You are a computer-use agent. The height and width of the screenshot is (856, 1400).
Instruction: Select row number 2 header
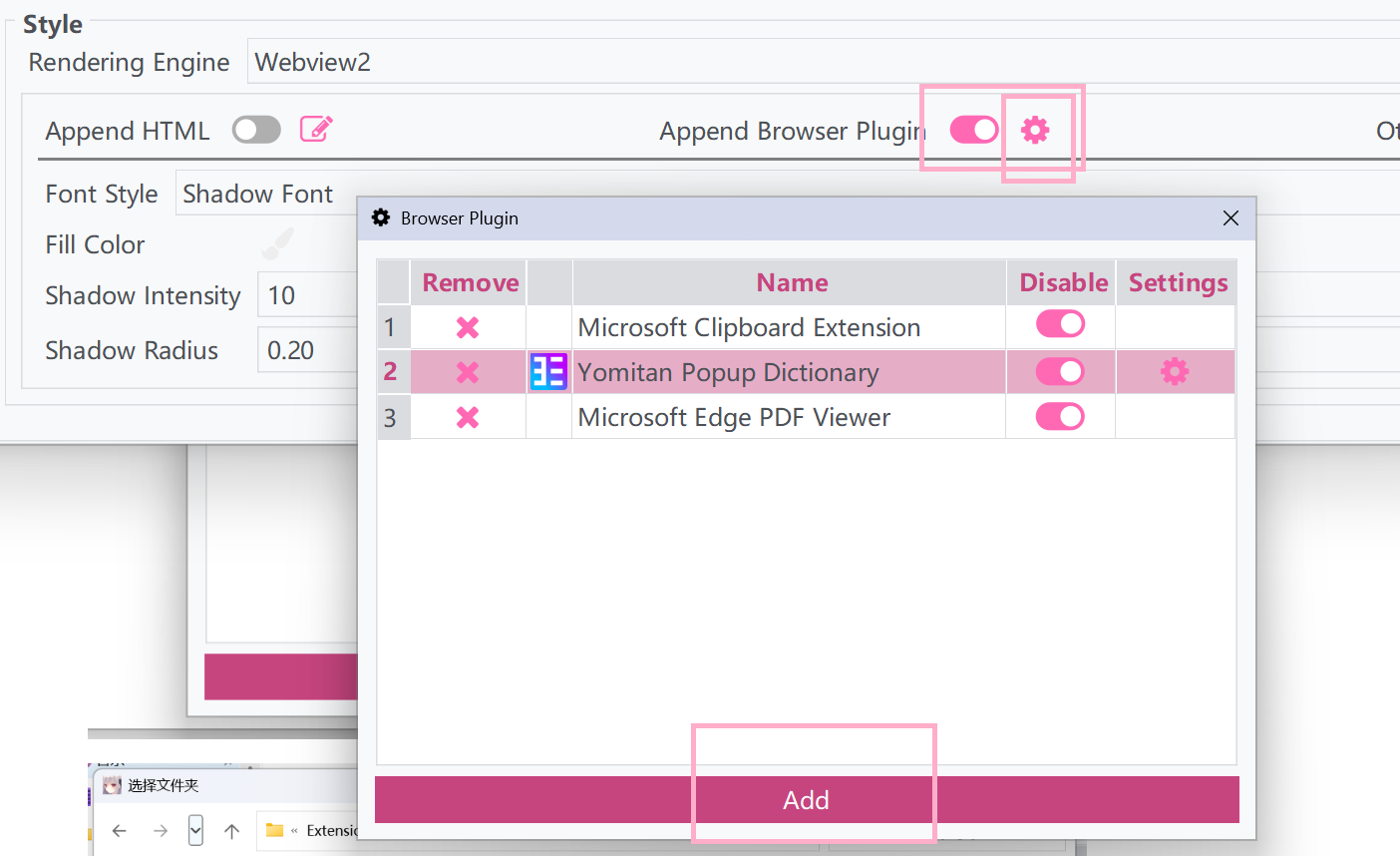(393, 372)
